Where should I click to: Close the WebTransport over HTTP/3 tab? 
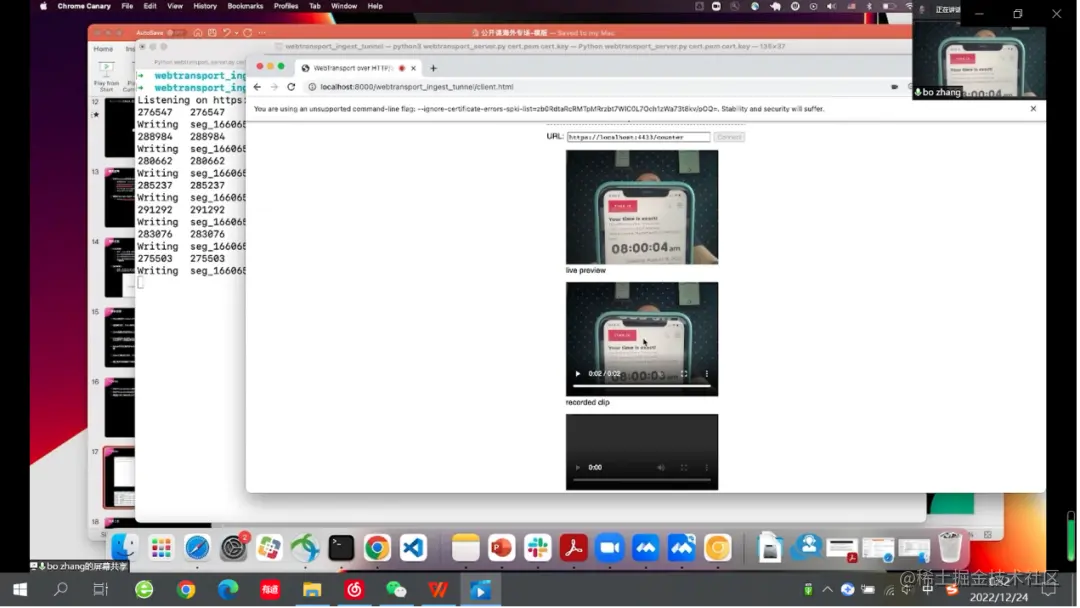tap(413, 68)
